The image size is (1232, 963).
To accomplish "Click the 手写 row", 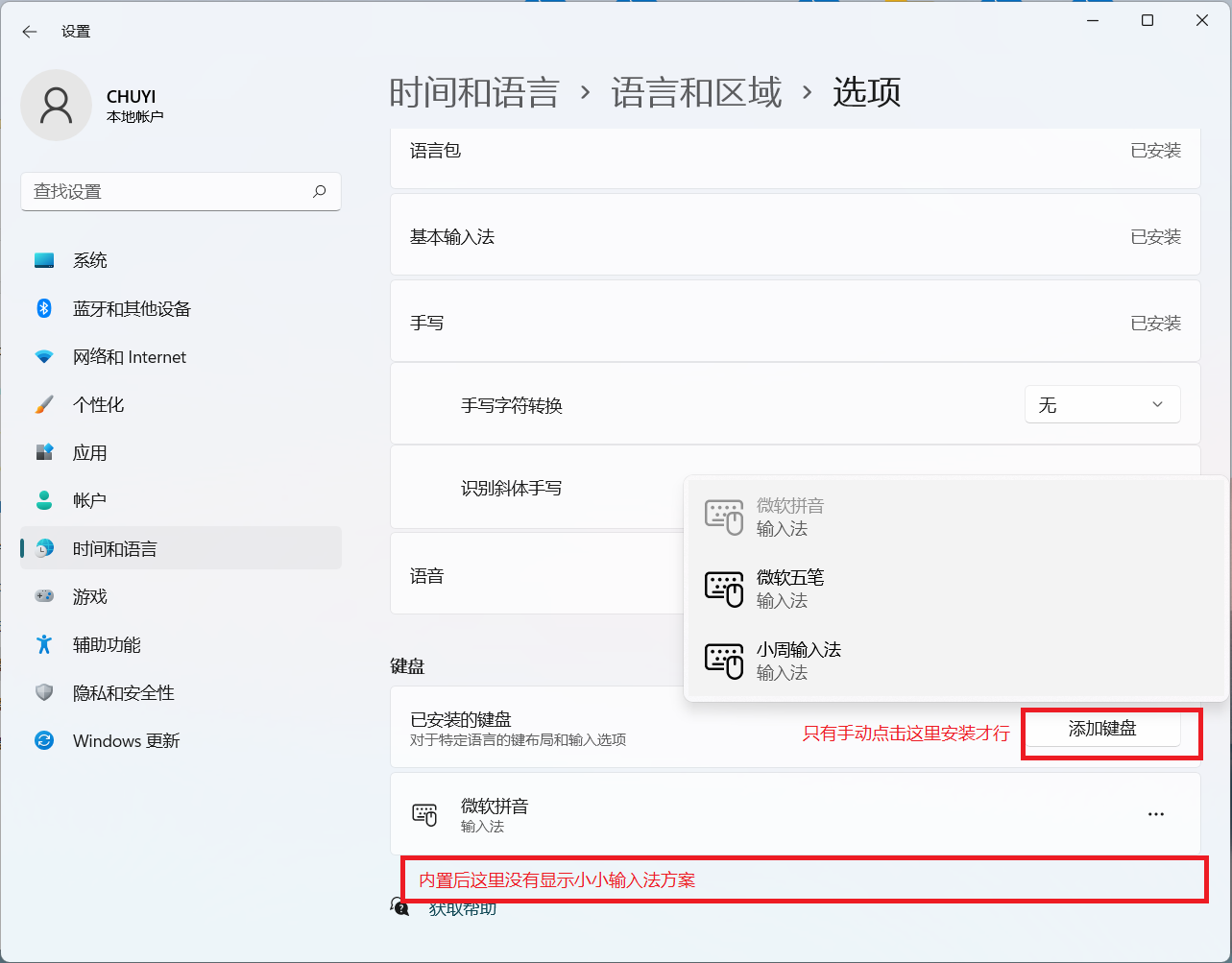I will 795,323.
